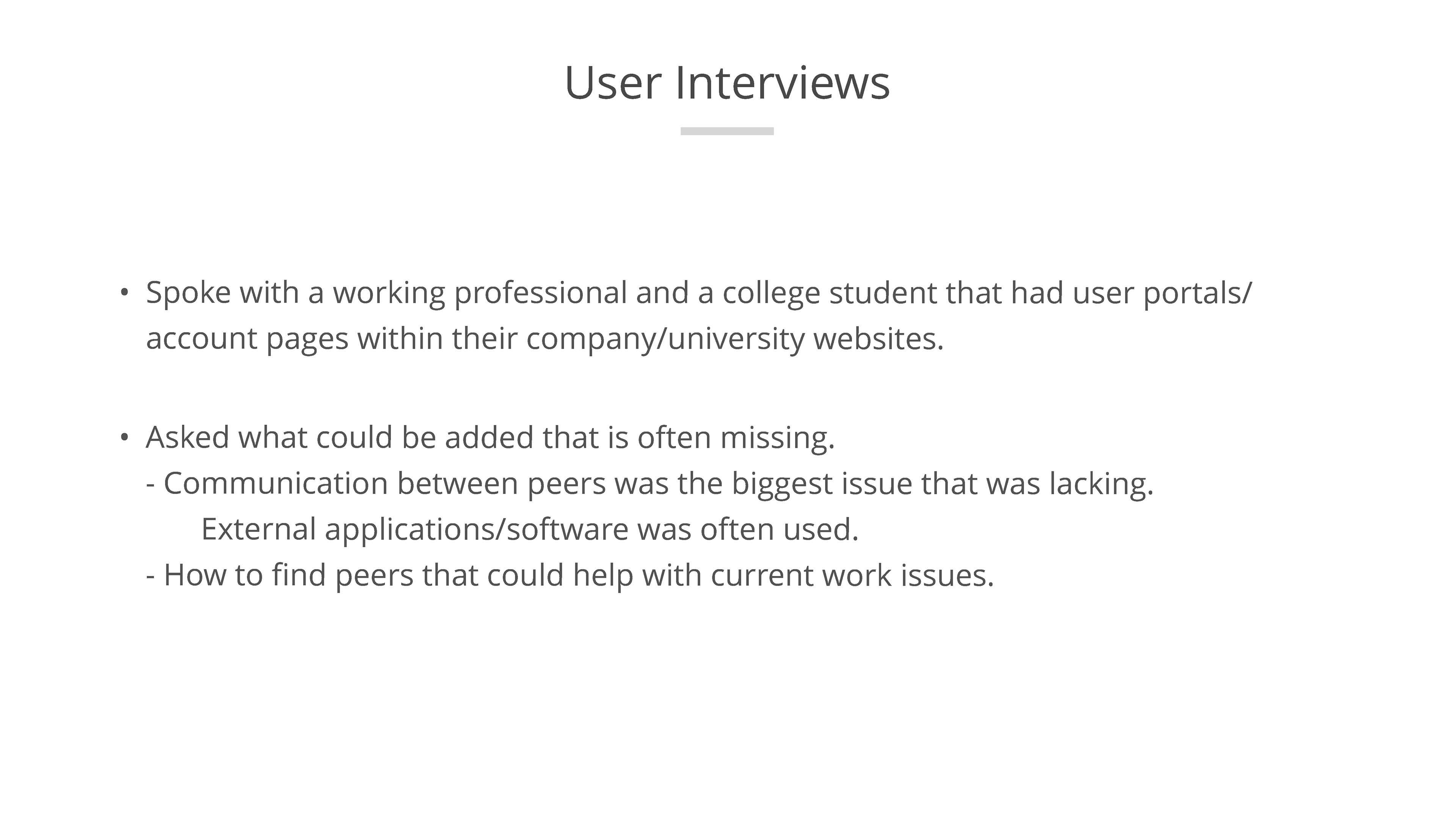This screenshot has height=819, width=1456.
Task: Click the text "company/university"
Action: 665,339
